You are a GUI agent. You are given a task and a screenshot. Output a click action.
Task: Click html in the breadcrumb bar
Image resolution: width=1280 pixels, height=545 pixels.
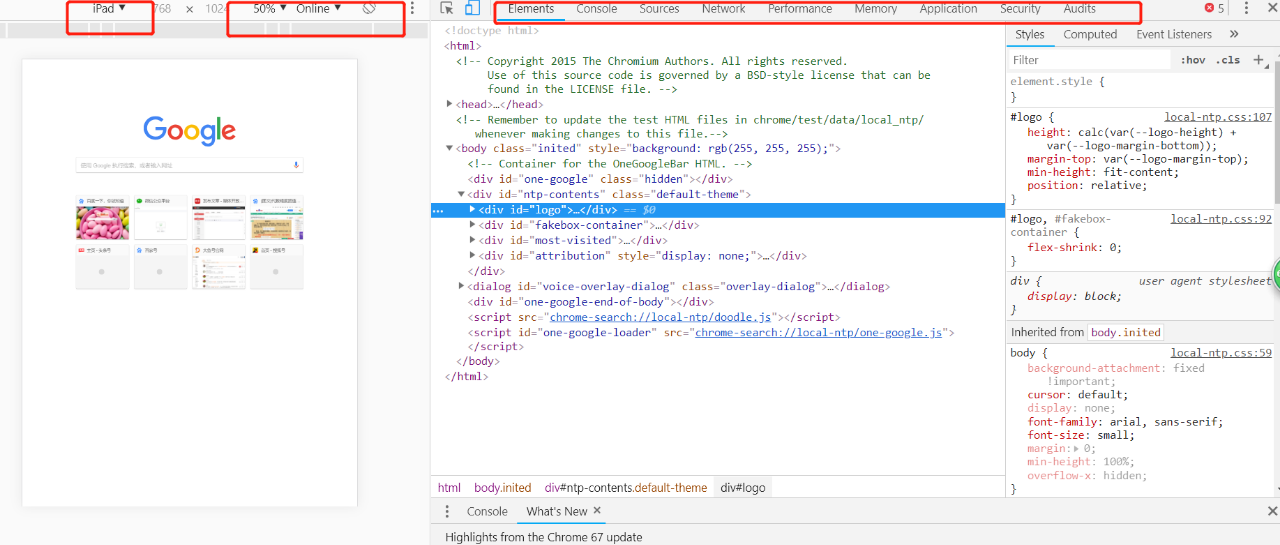(x=449, y=488)
